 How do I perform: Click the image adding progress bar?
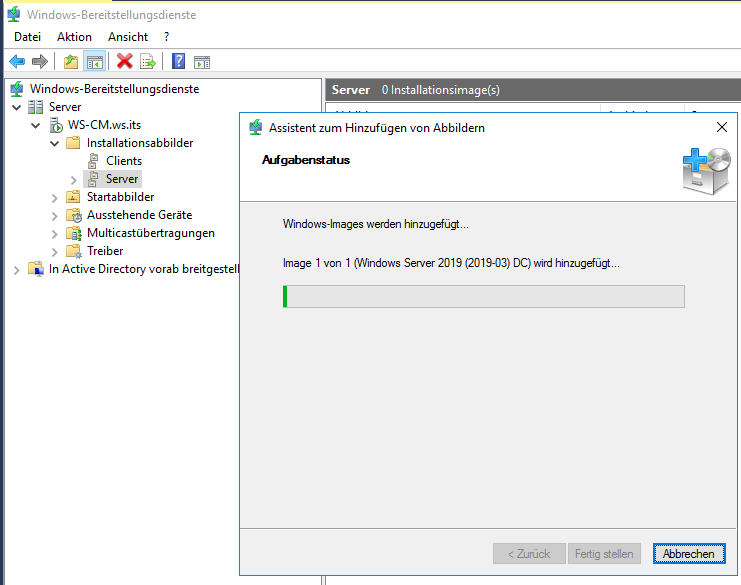(x=483, y=296)
